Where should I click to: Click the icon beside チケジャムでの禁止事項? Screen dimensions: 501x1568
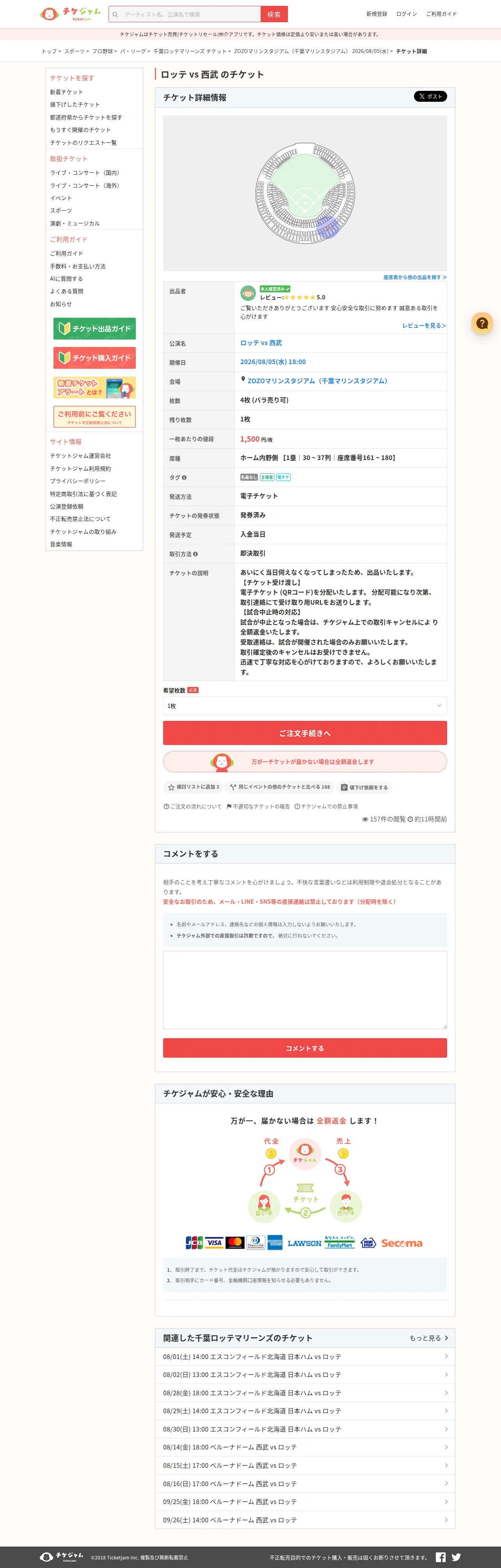coord(297,807)
